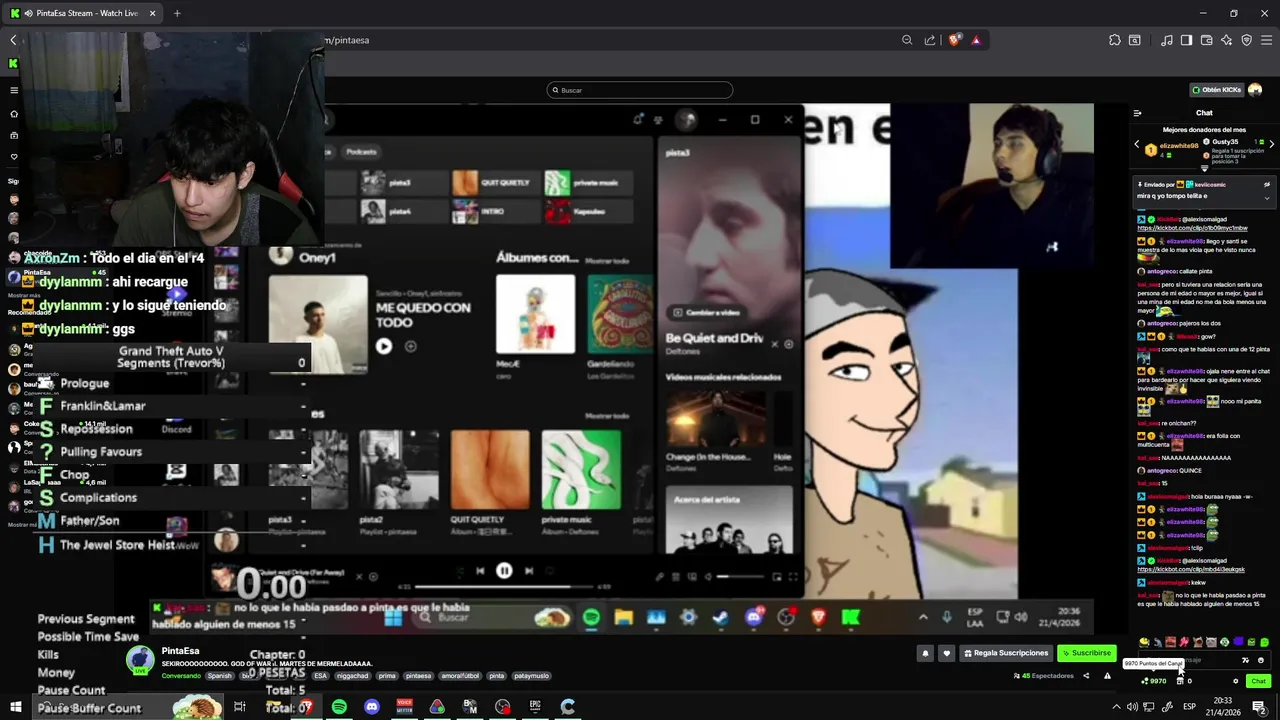Click the Windows Start button

[x=16, y=707]
